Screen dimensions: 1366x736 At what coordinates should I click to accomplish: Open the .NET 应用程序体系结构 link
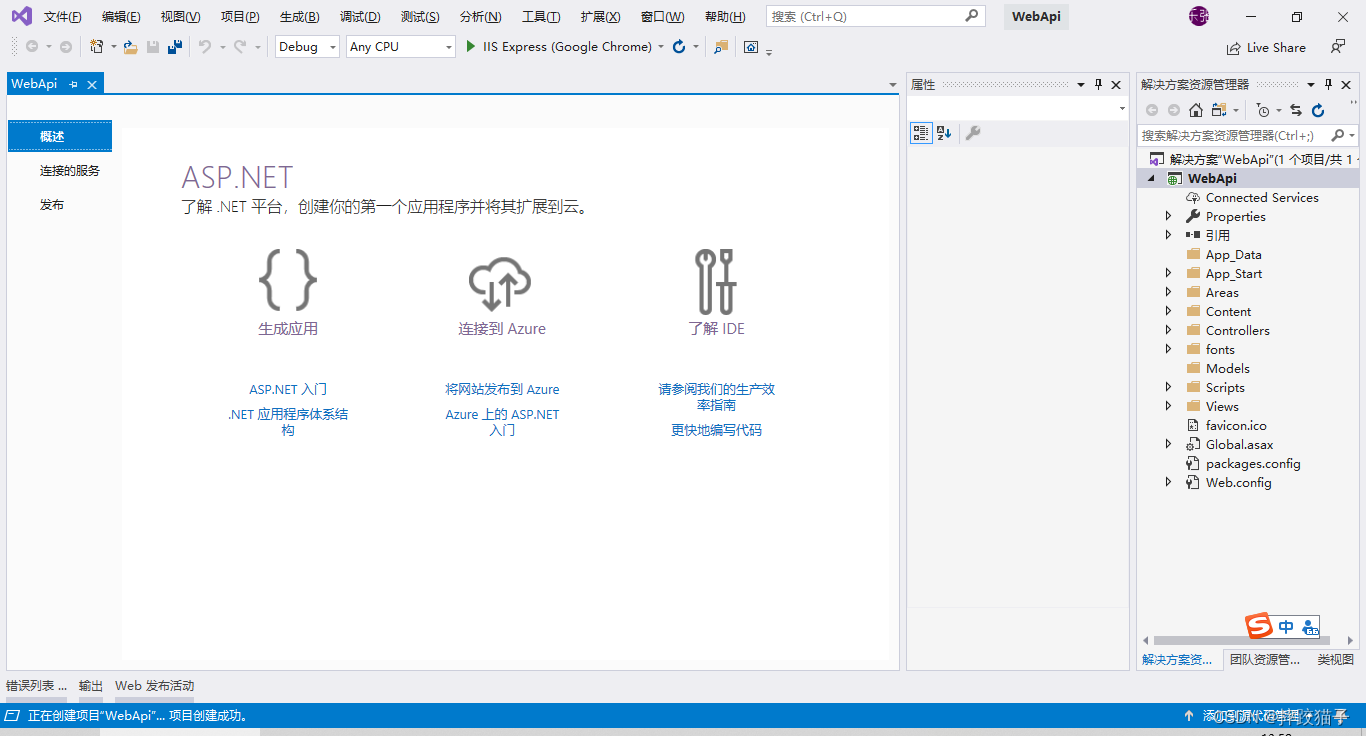[x=288, y=422]
